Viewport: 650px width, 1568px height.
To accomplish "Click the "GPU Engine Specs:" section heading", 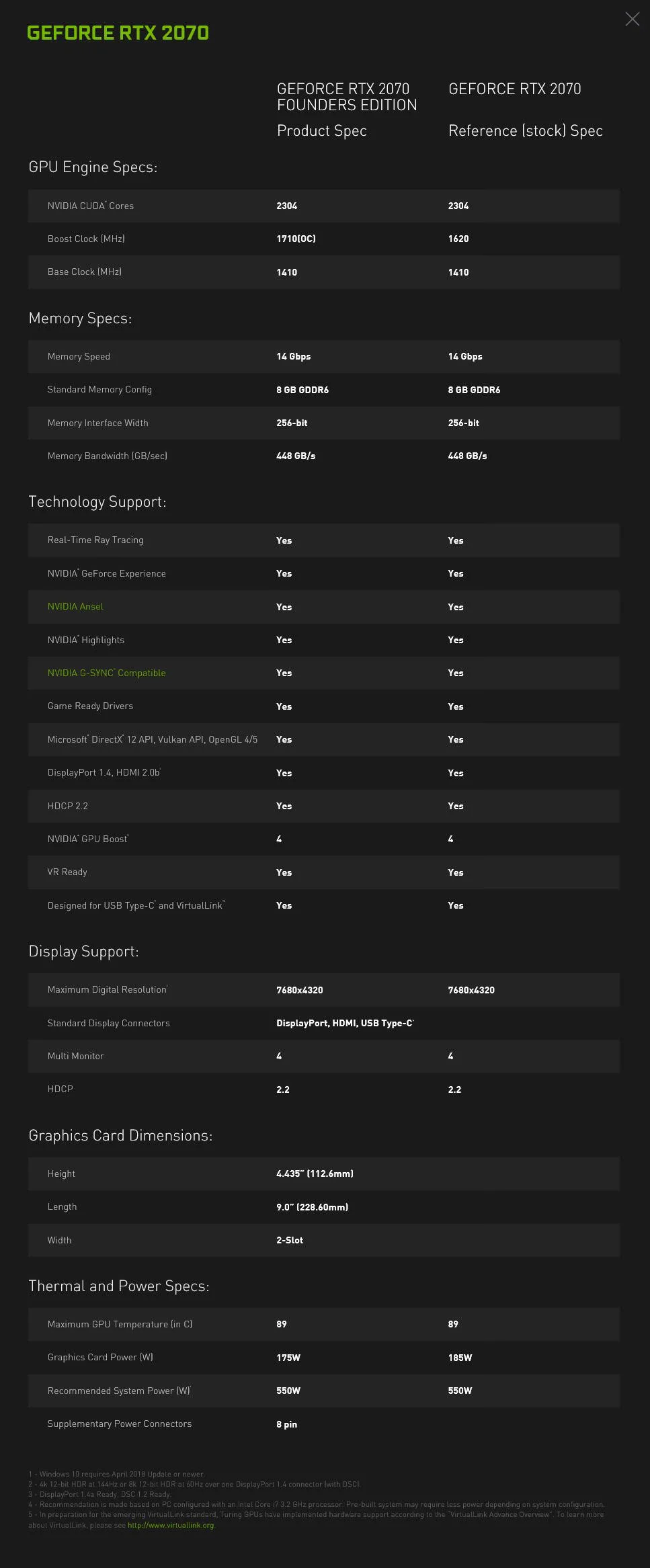I will (x=93, y=167).
